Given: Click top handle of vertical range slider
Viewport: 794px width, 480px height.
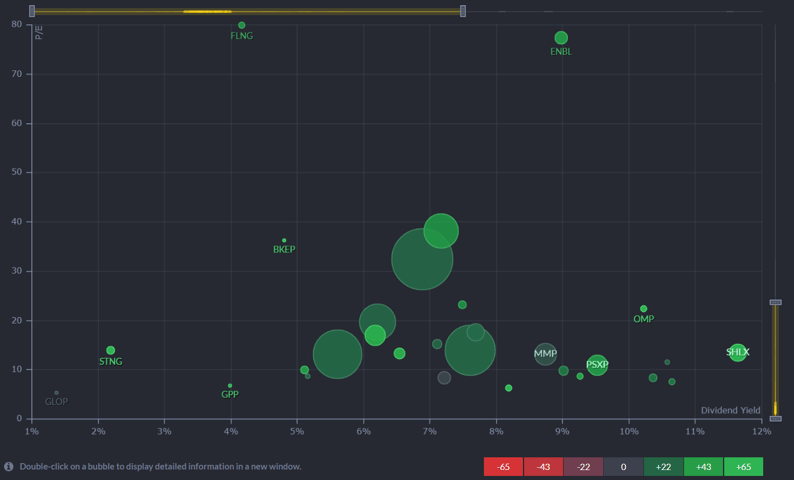Looking at the screenshot, I should click(775, 302).
